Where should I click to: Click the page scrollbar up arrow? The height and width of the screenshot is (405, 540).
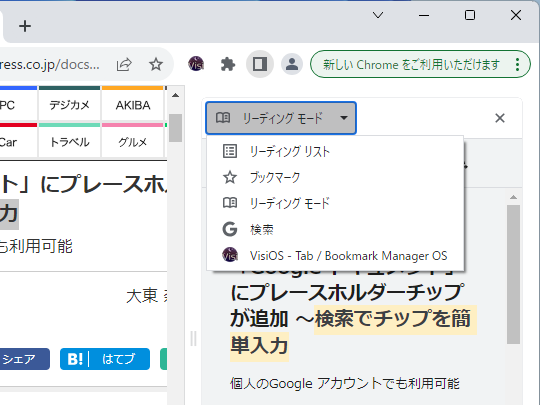click(x=175, y=95)
